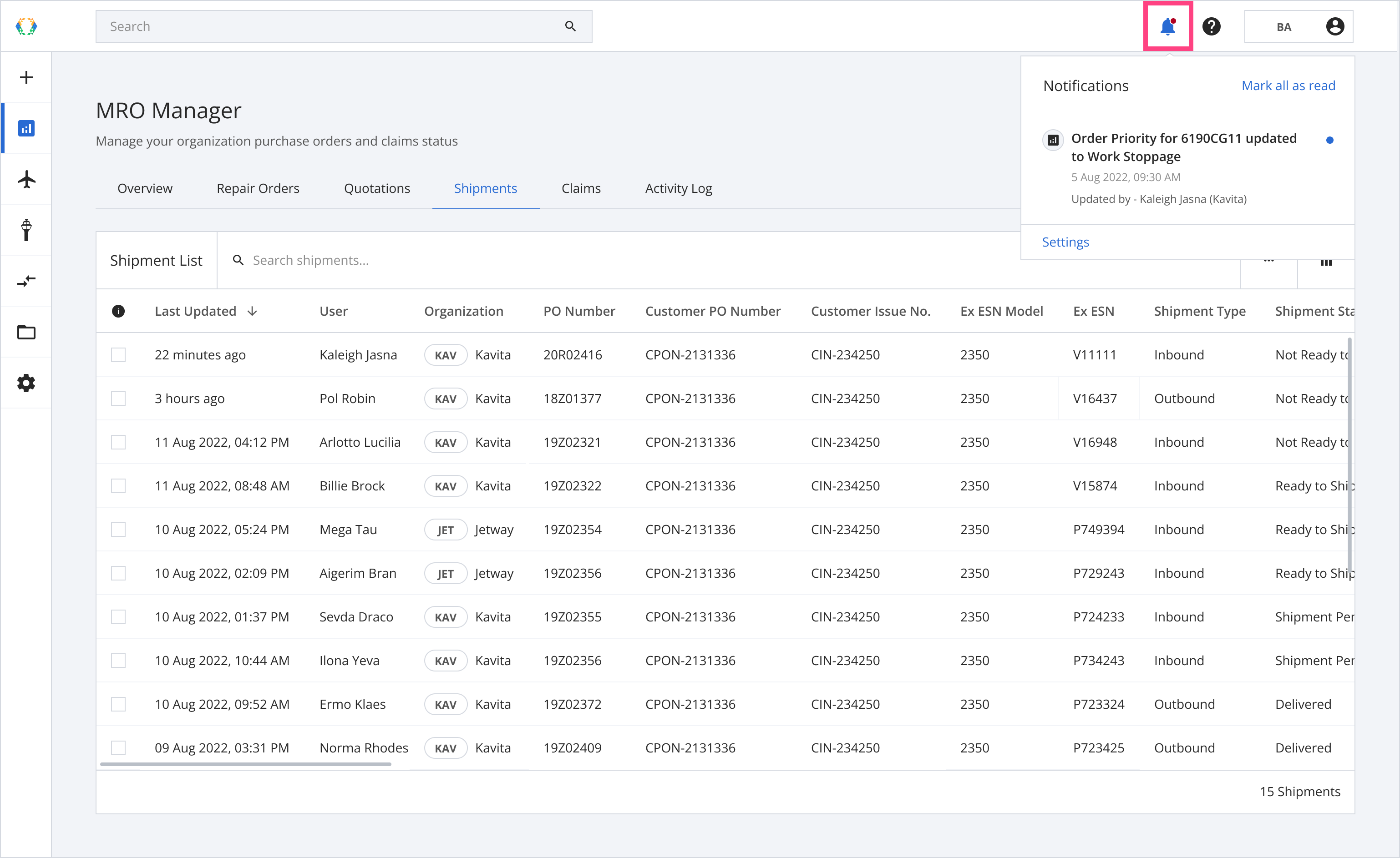Open the Order Priority 6190CG11 notification

tap(1187, 169)
